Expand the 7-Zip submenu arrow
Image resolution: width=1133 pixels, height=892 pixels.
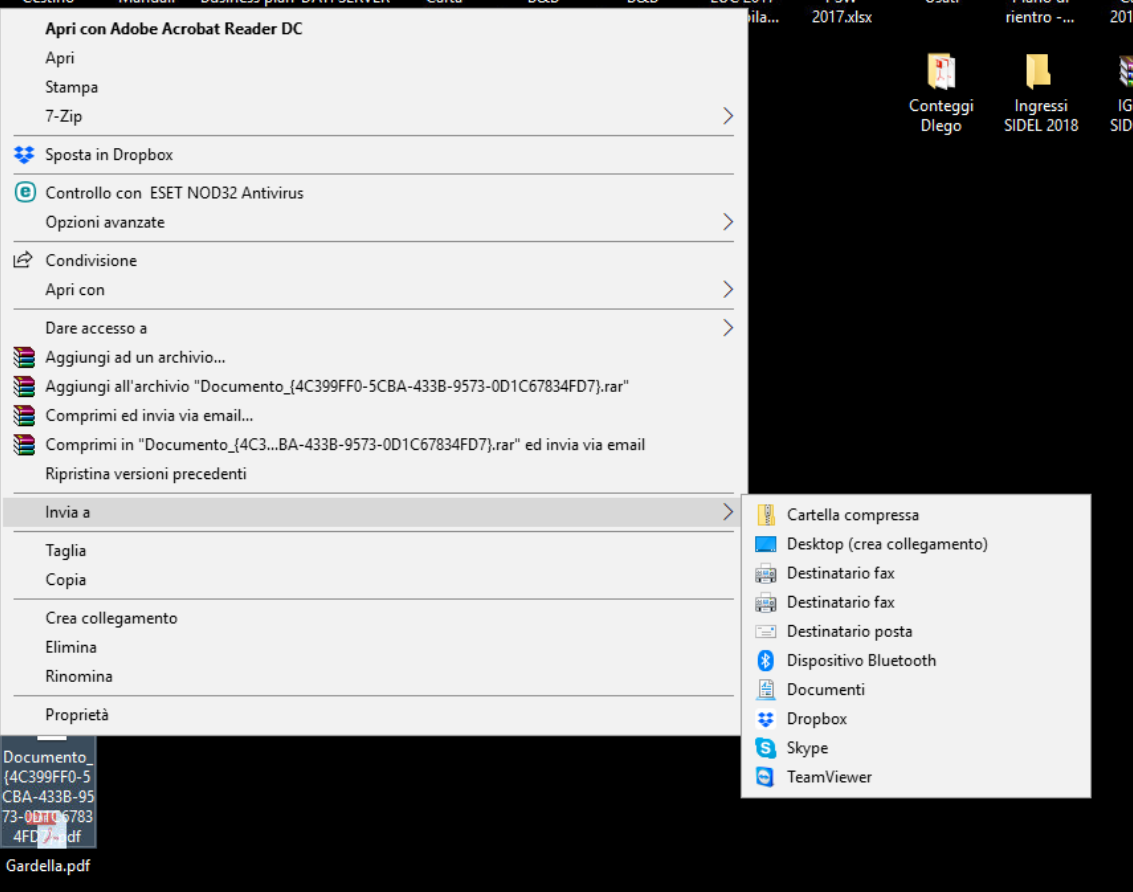(x=728, y=116)
